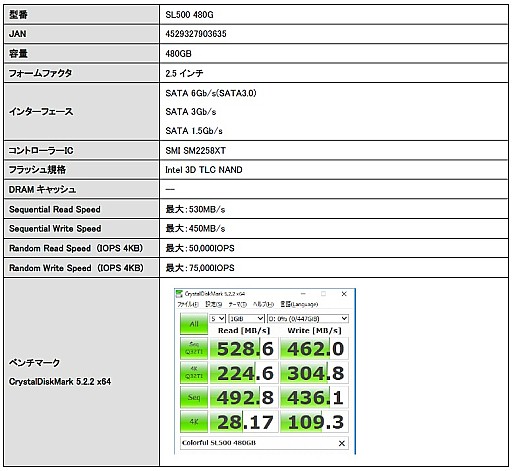Click the コントローラーIC row label
Viewport: 512px width, 471px height.
(41, 151)
